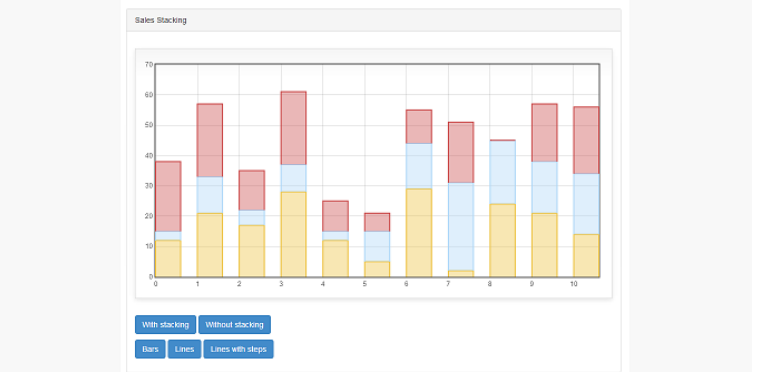757x372 pixels.
Task: Click the blue segment of bar 7
Action: (461, 227)
